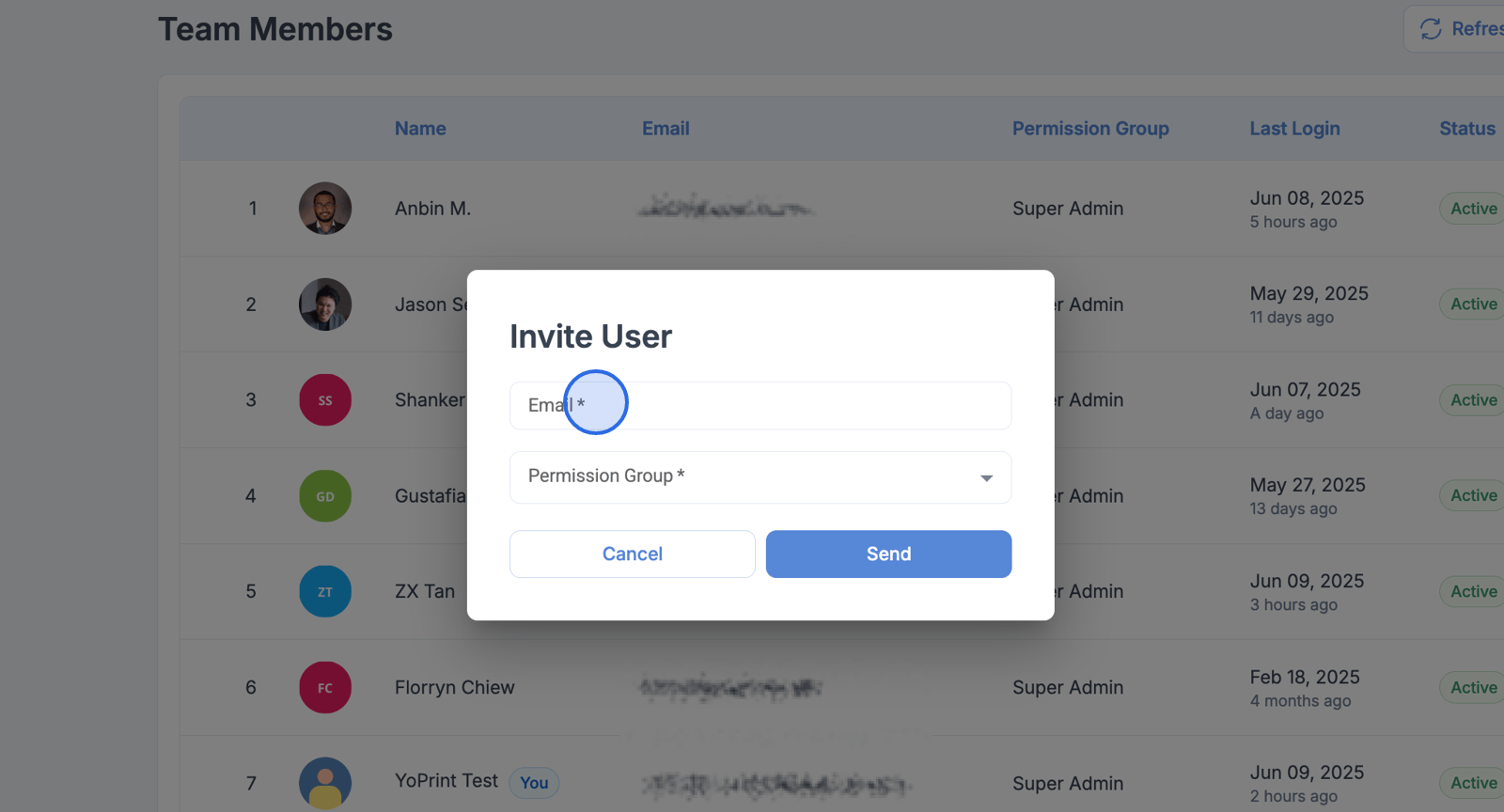Screen dimensions: 1504x812
Task: Sort by Permission Group column header
Action: coord(1090,129)
